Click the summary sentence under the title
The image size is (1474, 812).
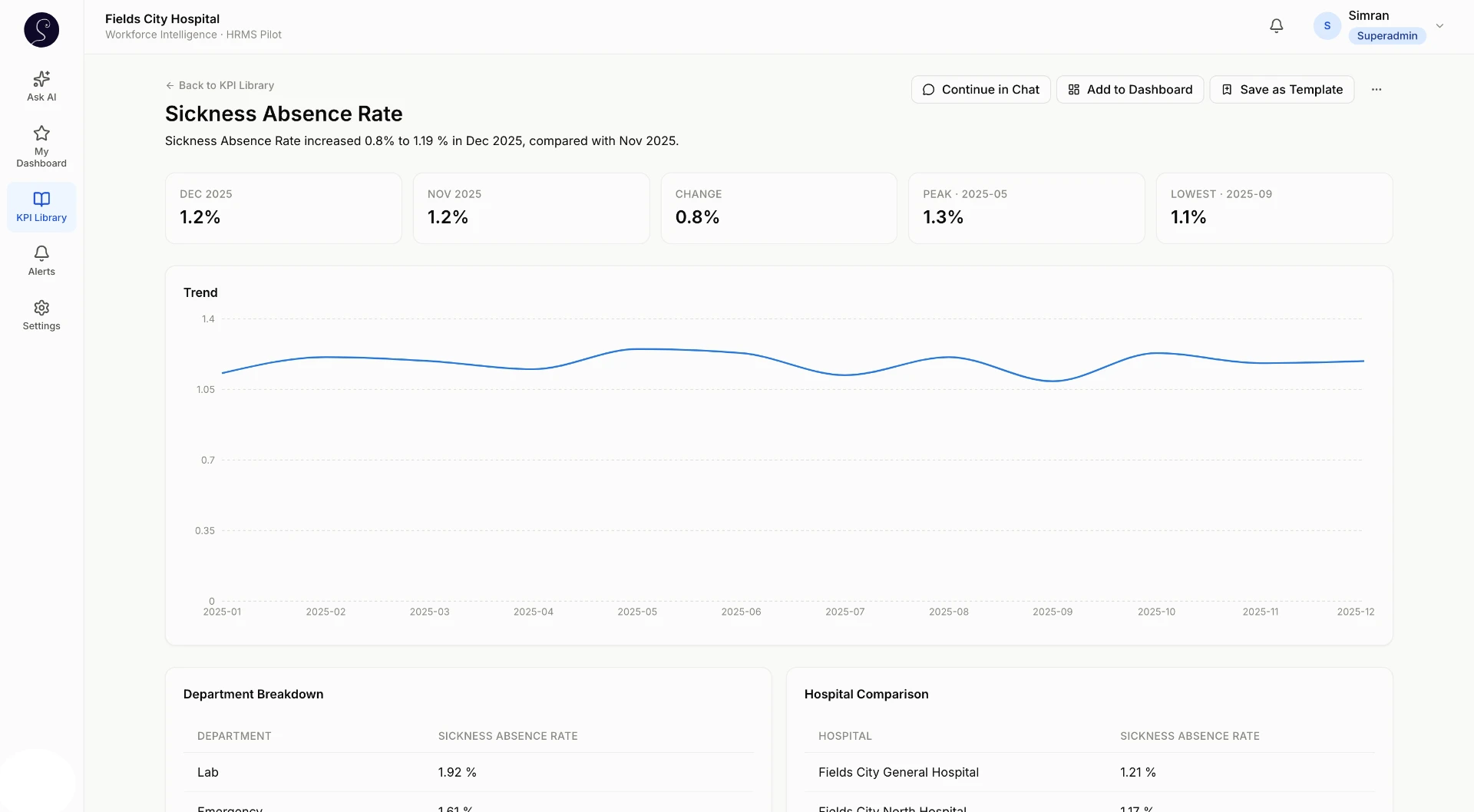click(421, 140)
